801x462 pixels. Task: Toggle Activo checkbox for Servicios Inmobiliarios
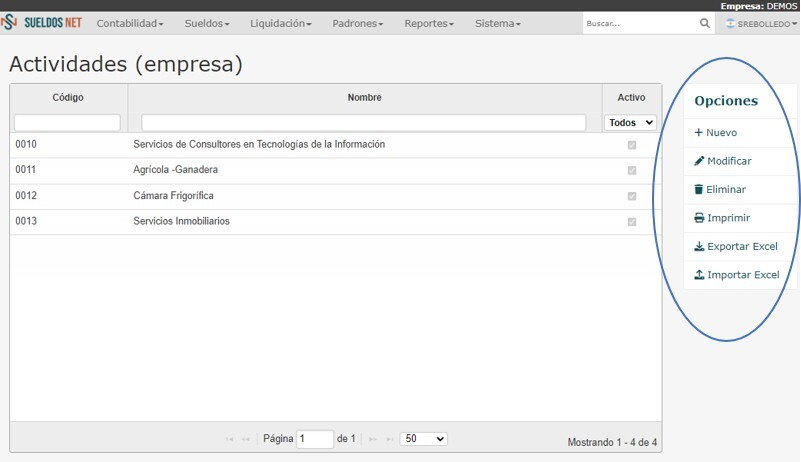click(632, 222)
